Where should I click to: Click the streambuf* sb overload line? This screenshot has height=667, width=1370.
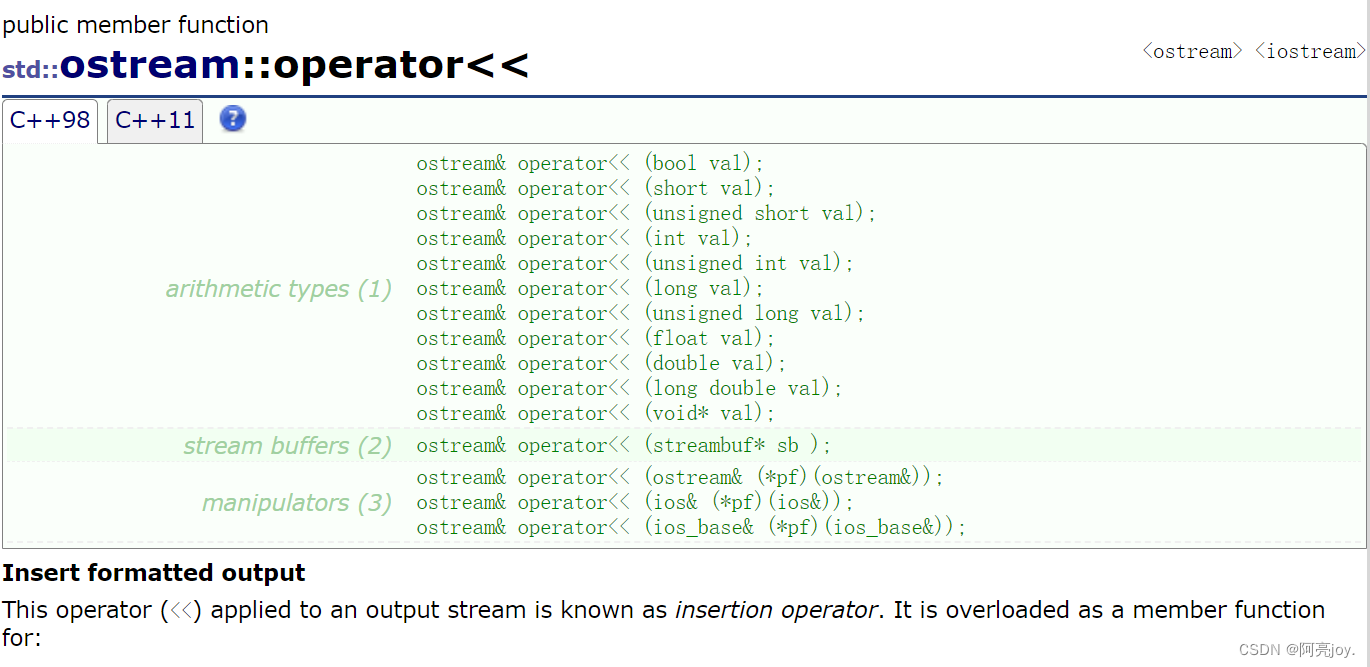[x=623, y=446]
